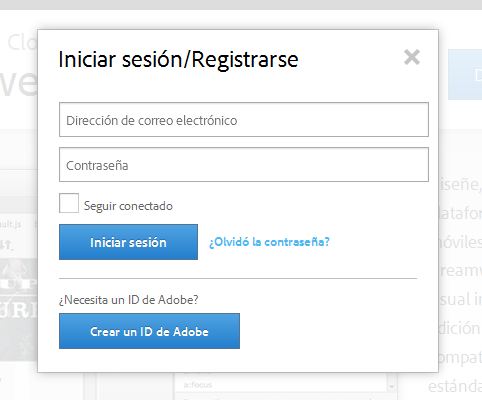
Task: Click the dimmed scroll-down arrow below the dialog
Action: pyautogui.click(x=392, y=386)
